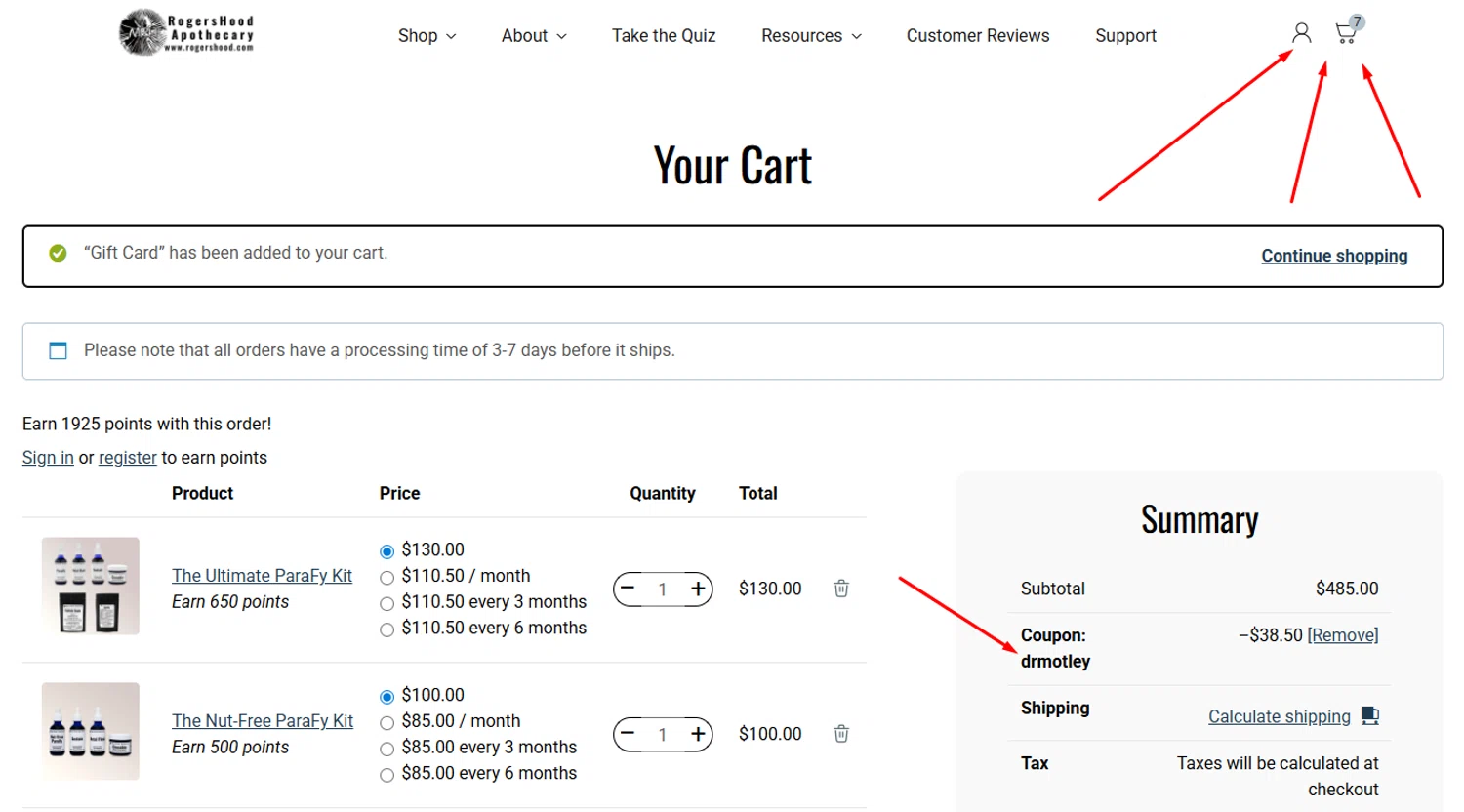Increase quantity of The Ultimate ParaFy Kit
The image size is (1464, 812).
(698, 589)
